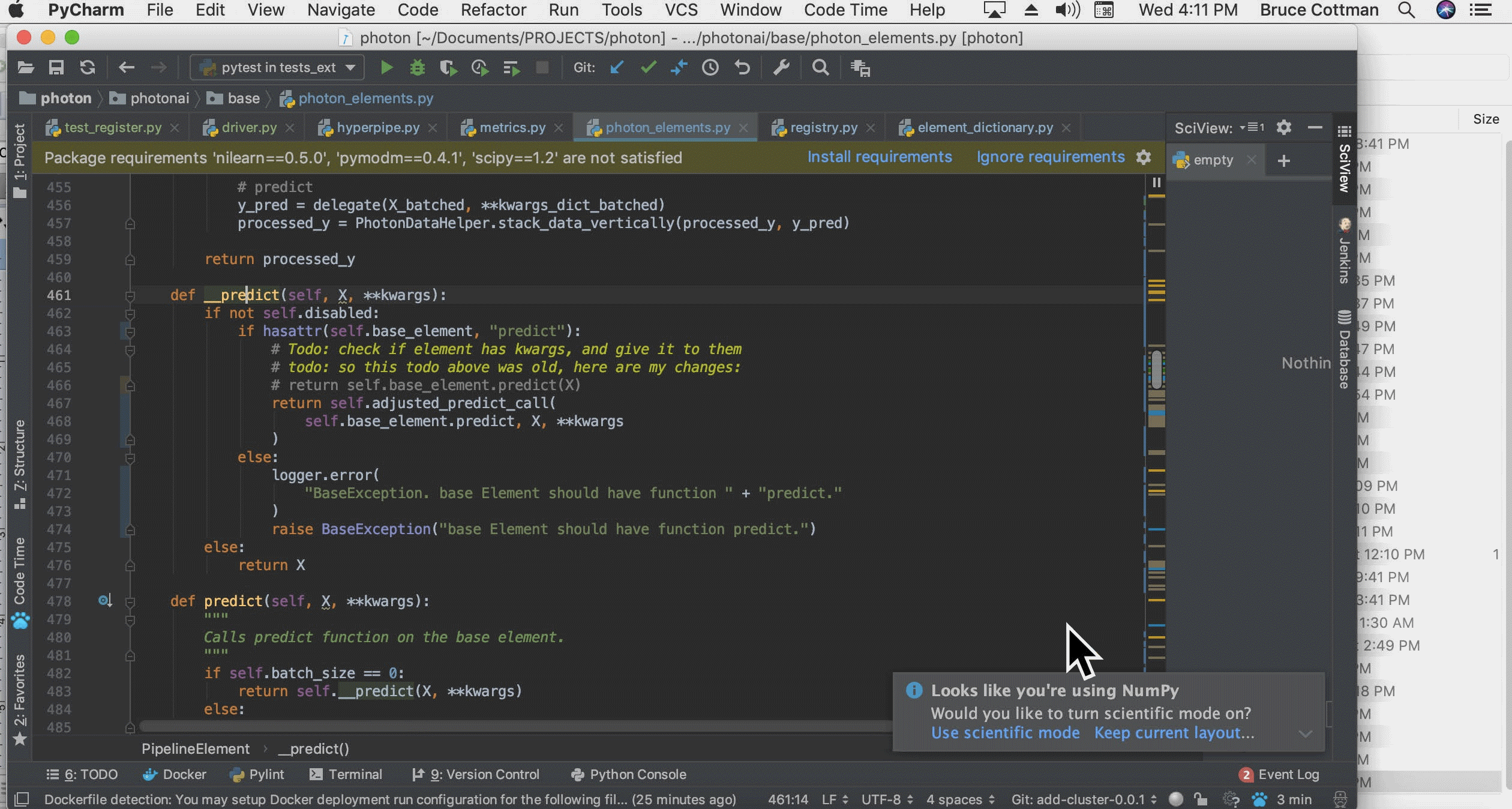Click the Synchronize refresh toolbar icon
Screen dimensions: 1512x809
(x=88, y=67)
